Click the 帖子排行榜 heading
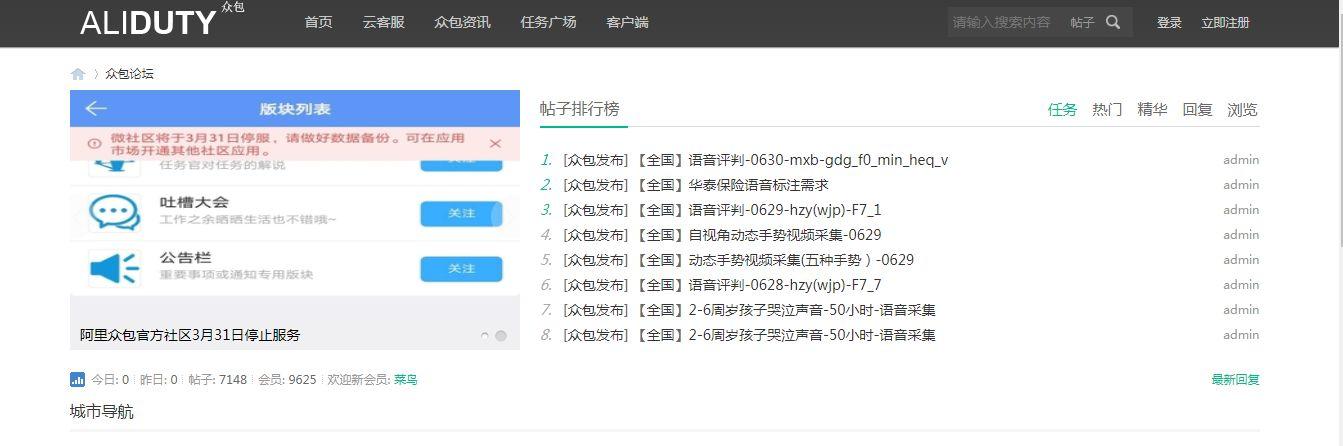Viewport: 1343px width, 446px height. (x=579, y=109)
